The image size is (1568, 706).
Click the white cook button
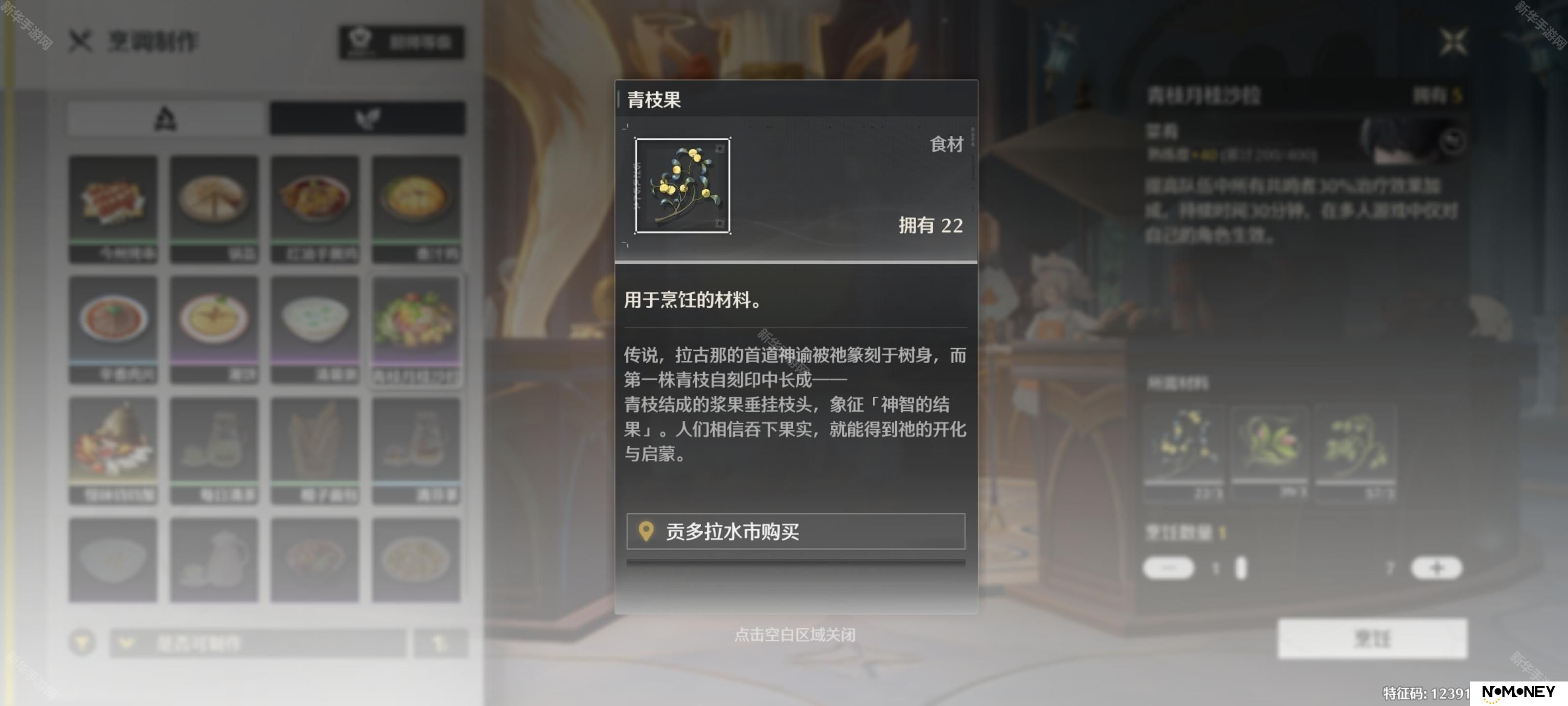point(1372,638)
